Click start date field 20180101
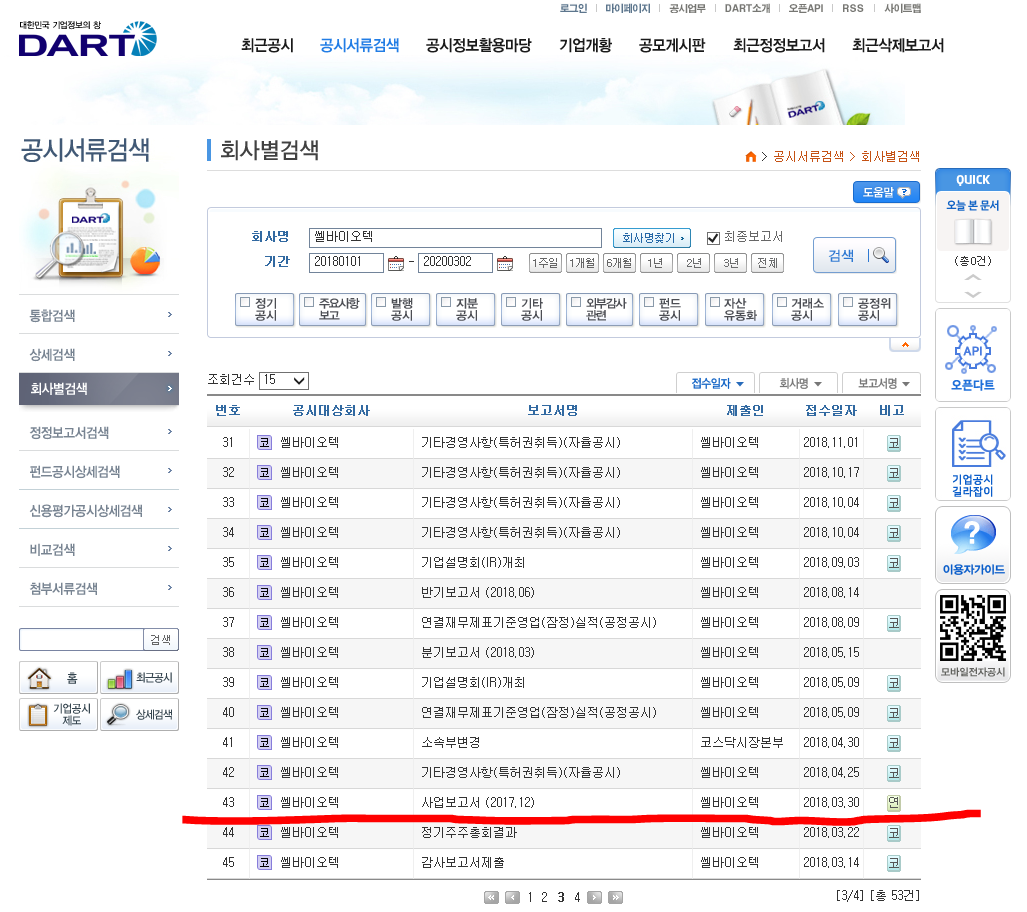 [x=346, y=262]
